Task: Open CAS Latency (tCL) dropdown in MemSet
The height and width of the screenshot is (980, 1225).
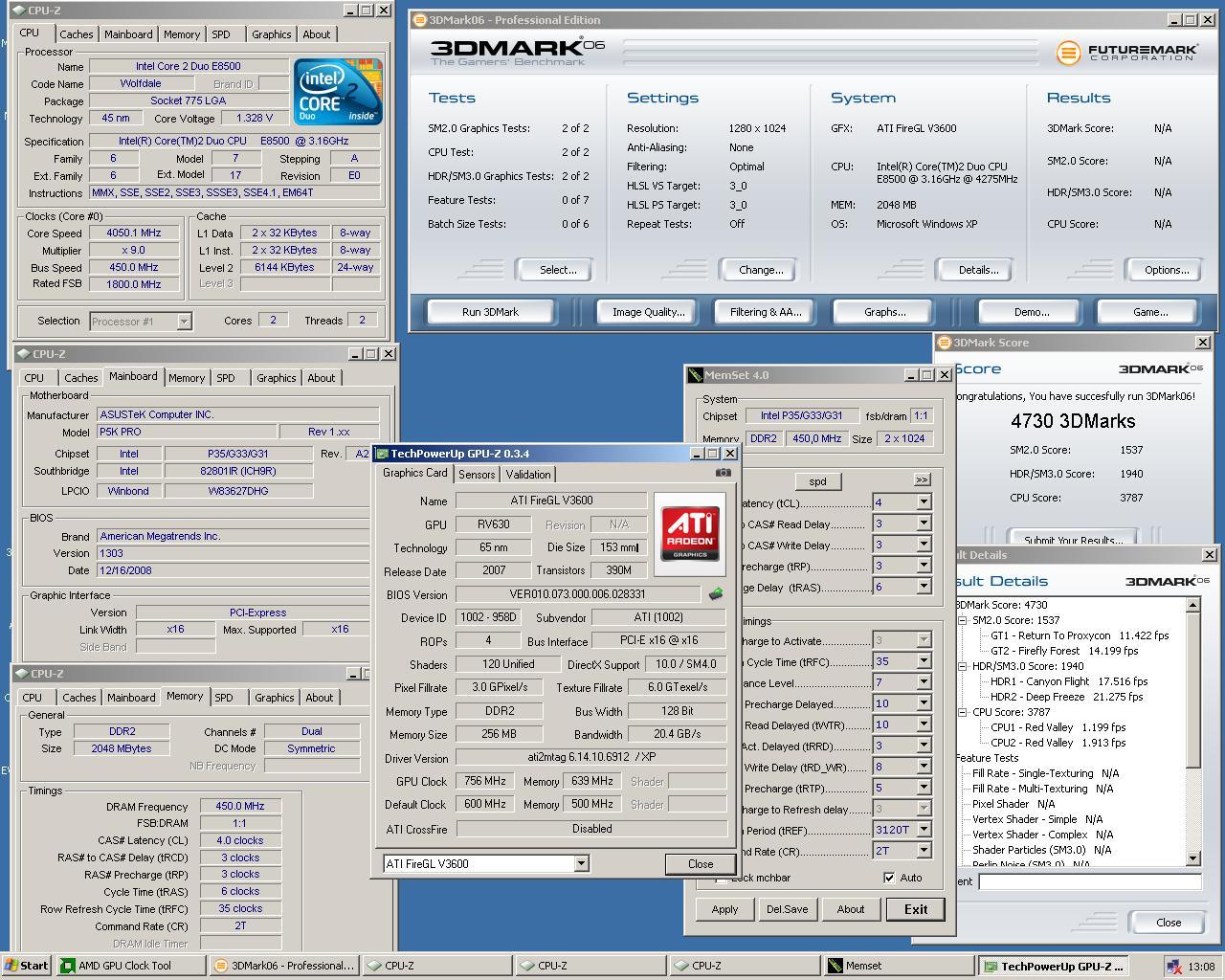Action: coord(924,502)
